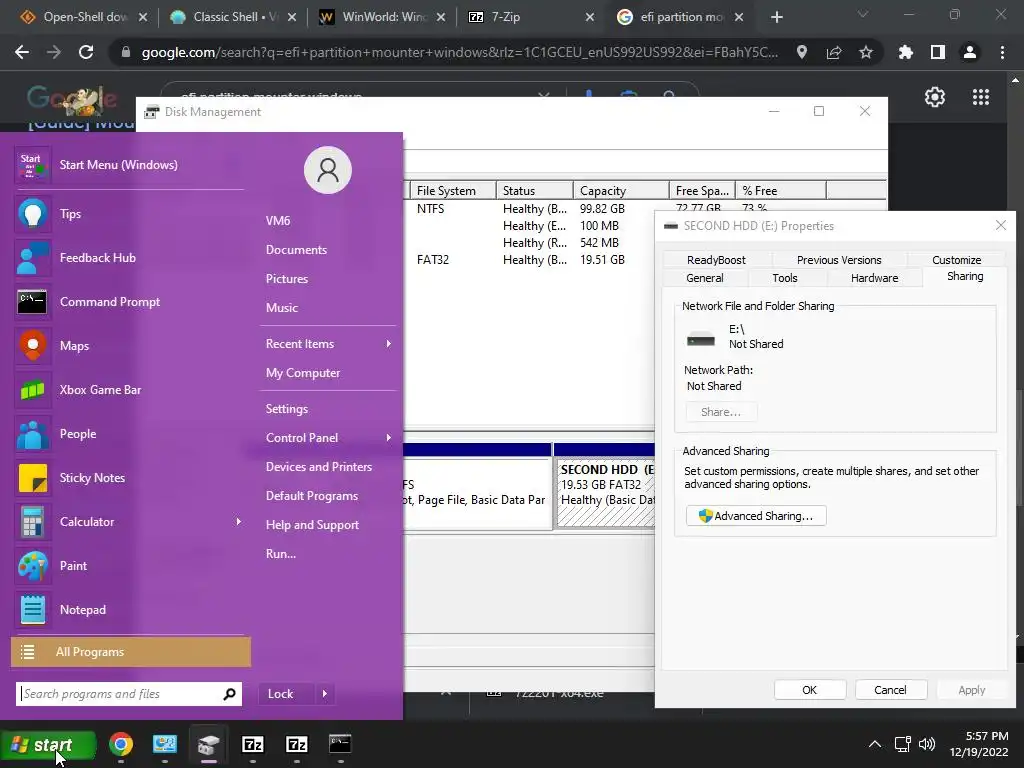Open Chrome three-dot menu
1024x768 pixels.
1002,52
